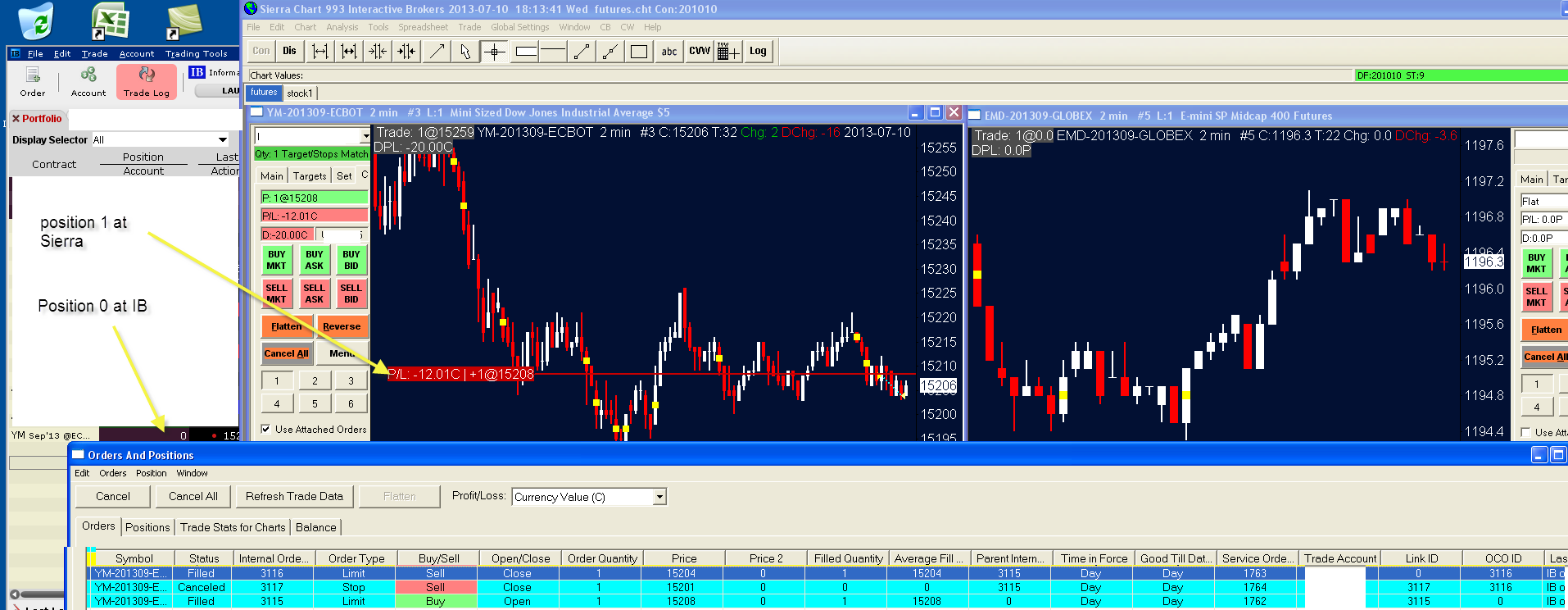Select the compress bar spacing tool
This screenshot has height=610, width=1568.
coord(378,52)
